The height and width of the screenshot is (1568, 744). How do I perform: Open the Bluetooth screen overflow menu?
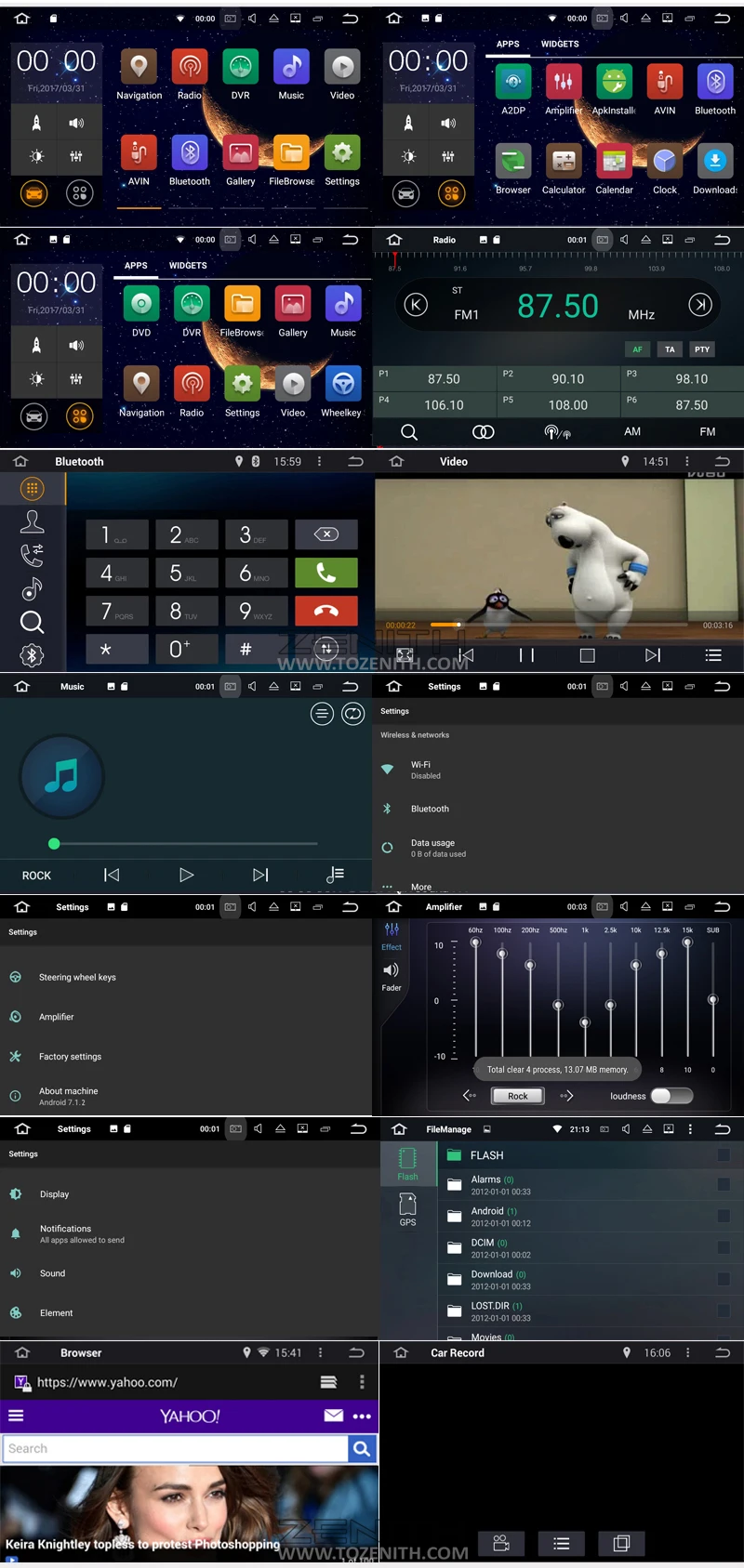point(319,461)
